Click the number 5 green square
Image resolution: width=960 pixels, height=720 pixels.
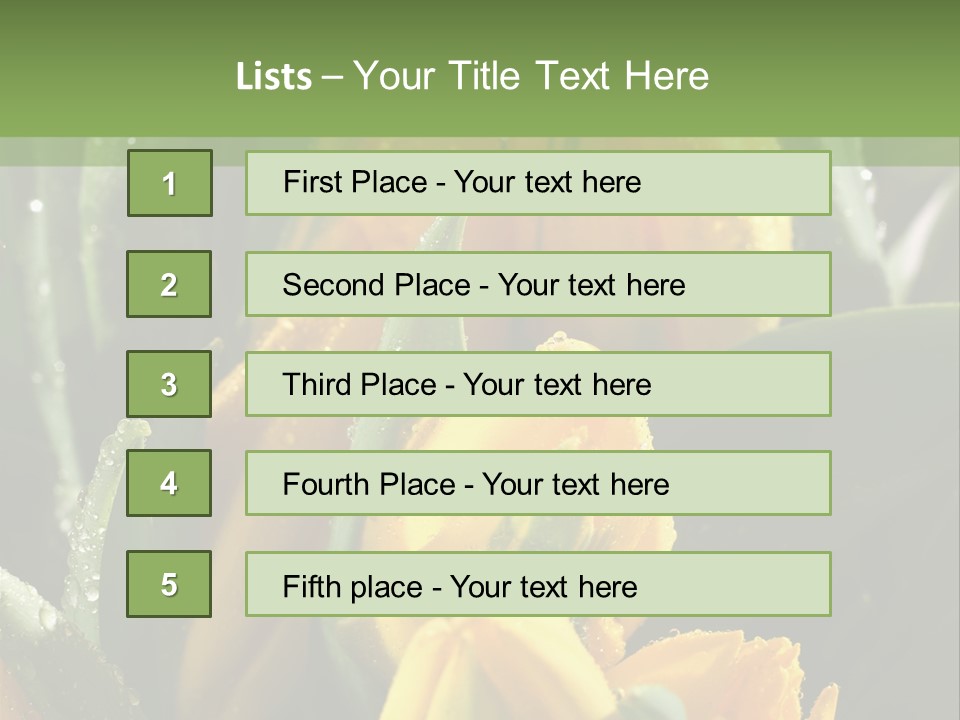169,584
